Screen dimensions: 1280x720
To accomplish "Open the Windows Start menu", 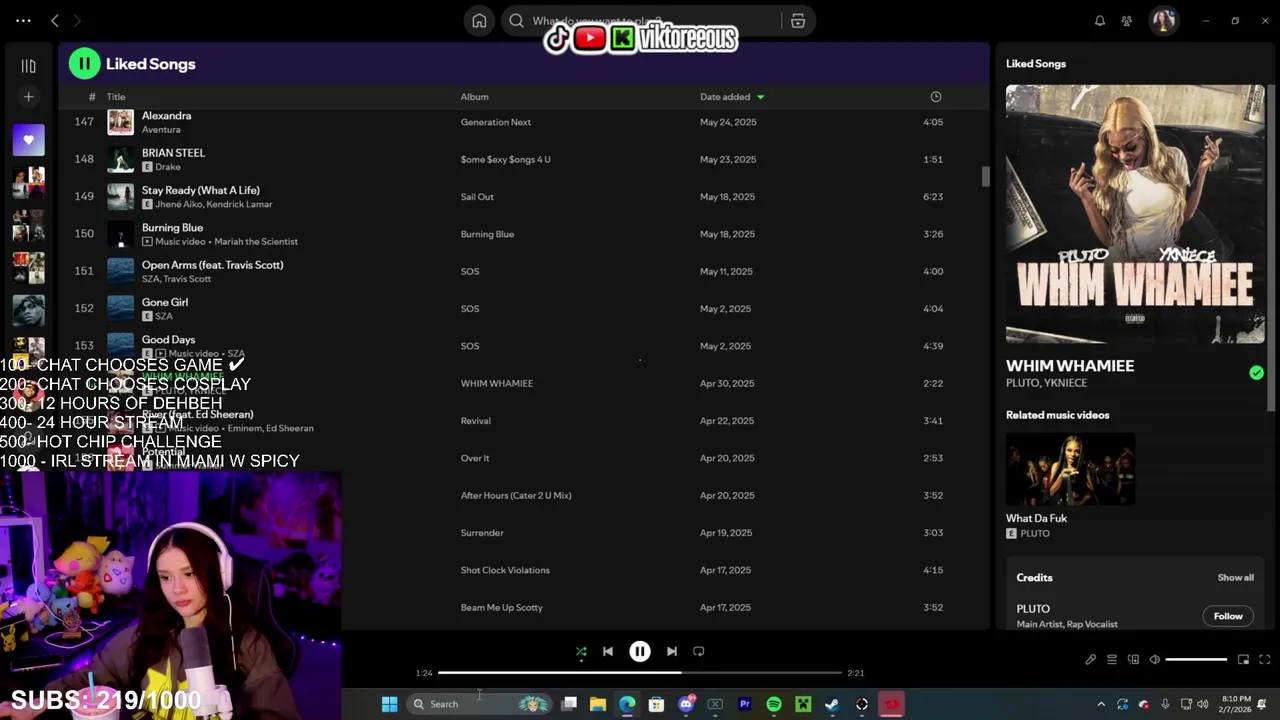I will click(x=389, y=704).
